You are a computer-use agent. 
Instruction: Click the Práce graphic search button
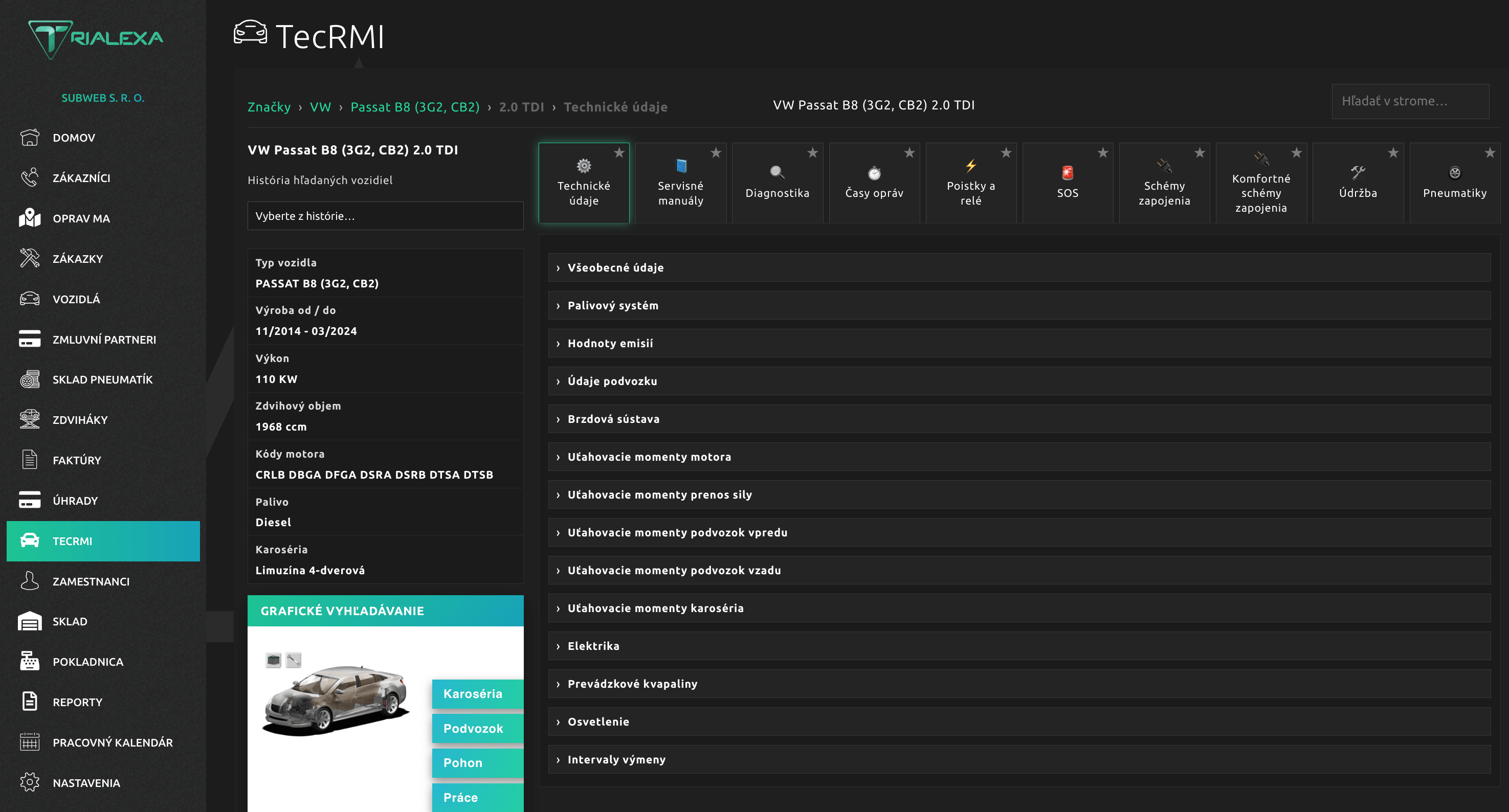coord(477,797)
